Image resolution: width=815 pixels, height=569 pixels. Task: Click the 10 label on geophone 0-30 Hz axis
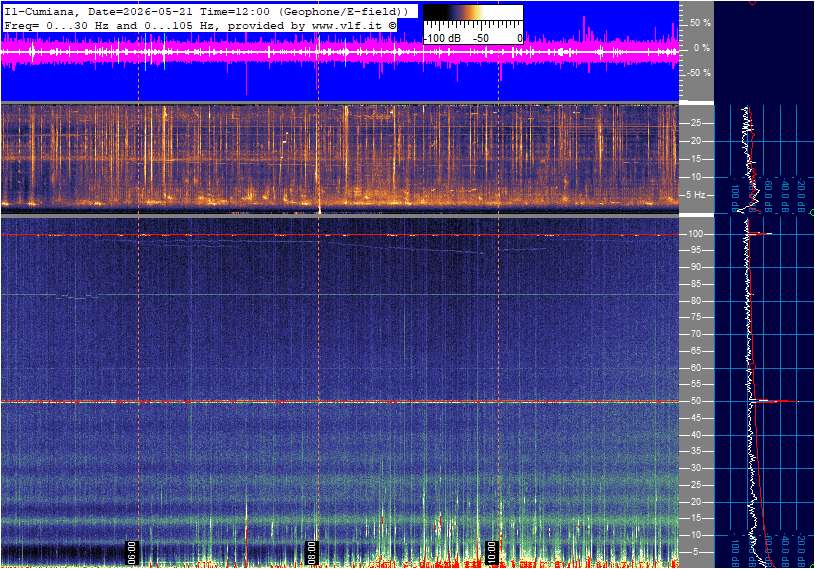point(695,177)
